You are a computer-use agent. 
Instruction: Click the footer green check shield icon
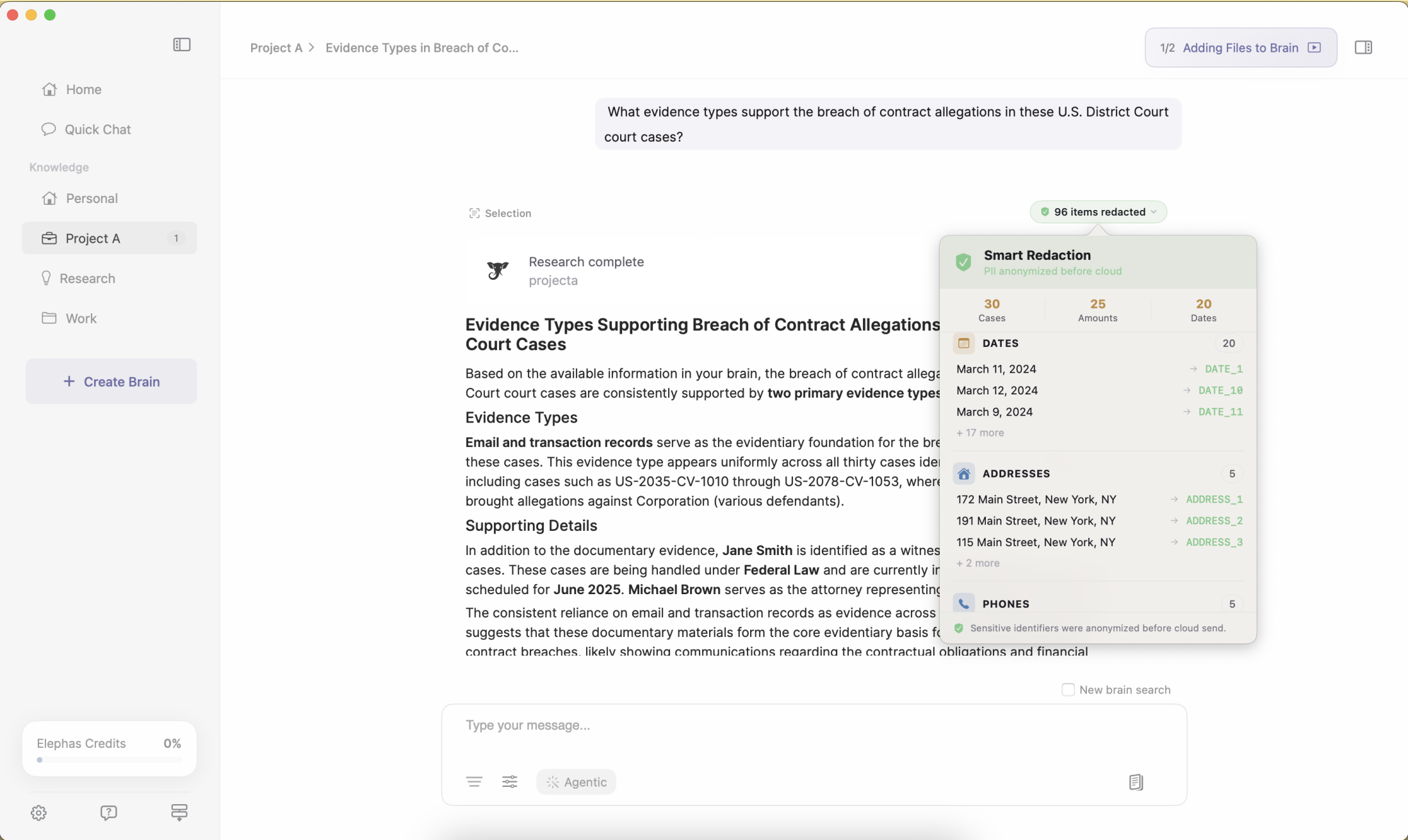coord(958,628)
